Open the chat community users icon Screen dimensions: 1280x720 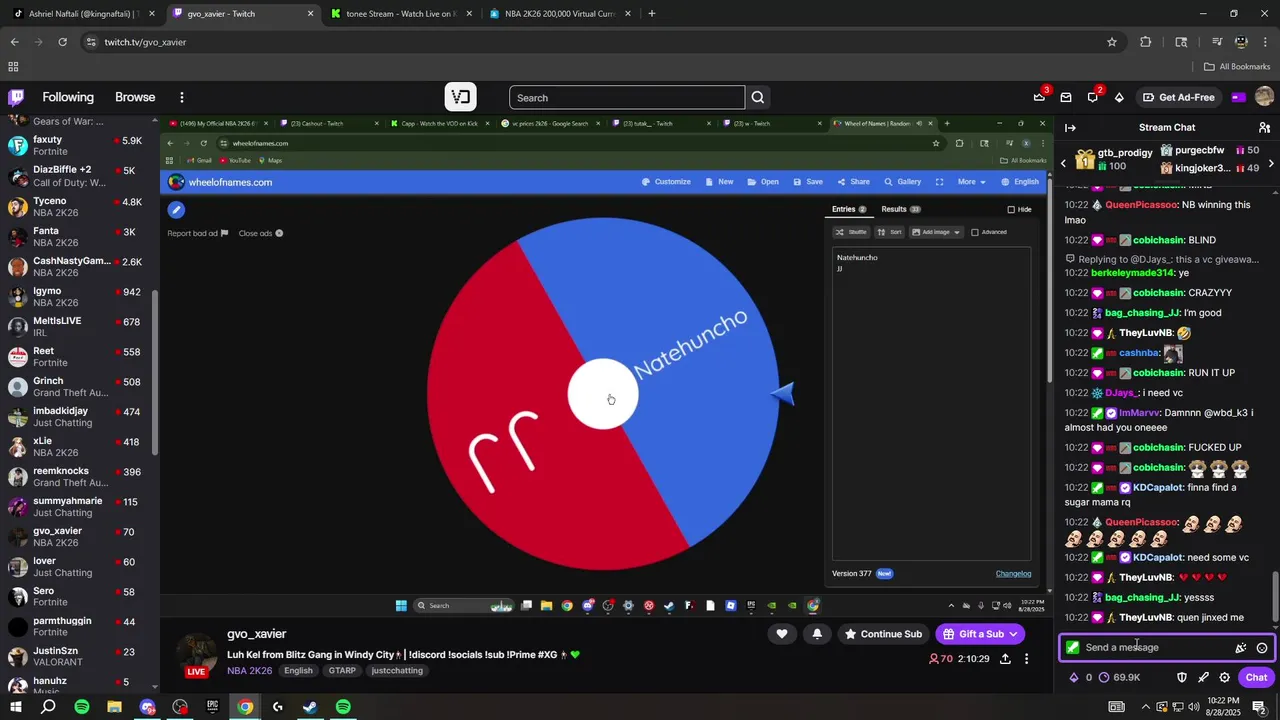1264,127
